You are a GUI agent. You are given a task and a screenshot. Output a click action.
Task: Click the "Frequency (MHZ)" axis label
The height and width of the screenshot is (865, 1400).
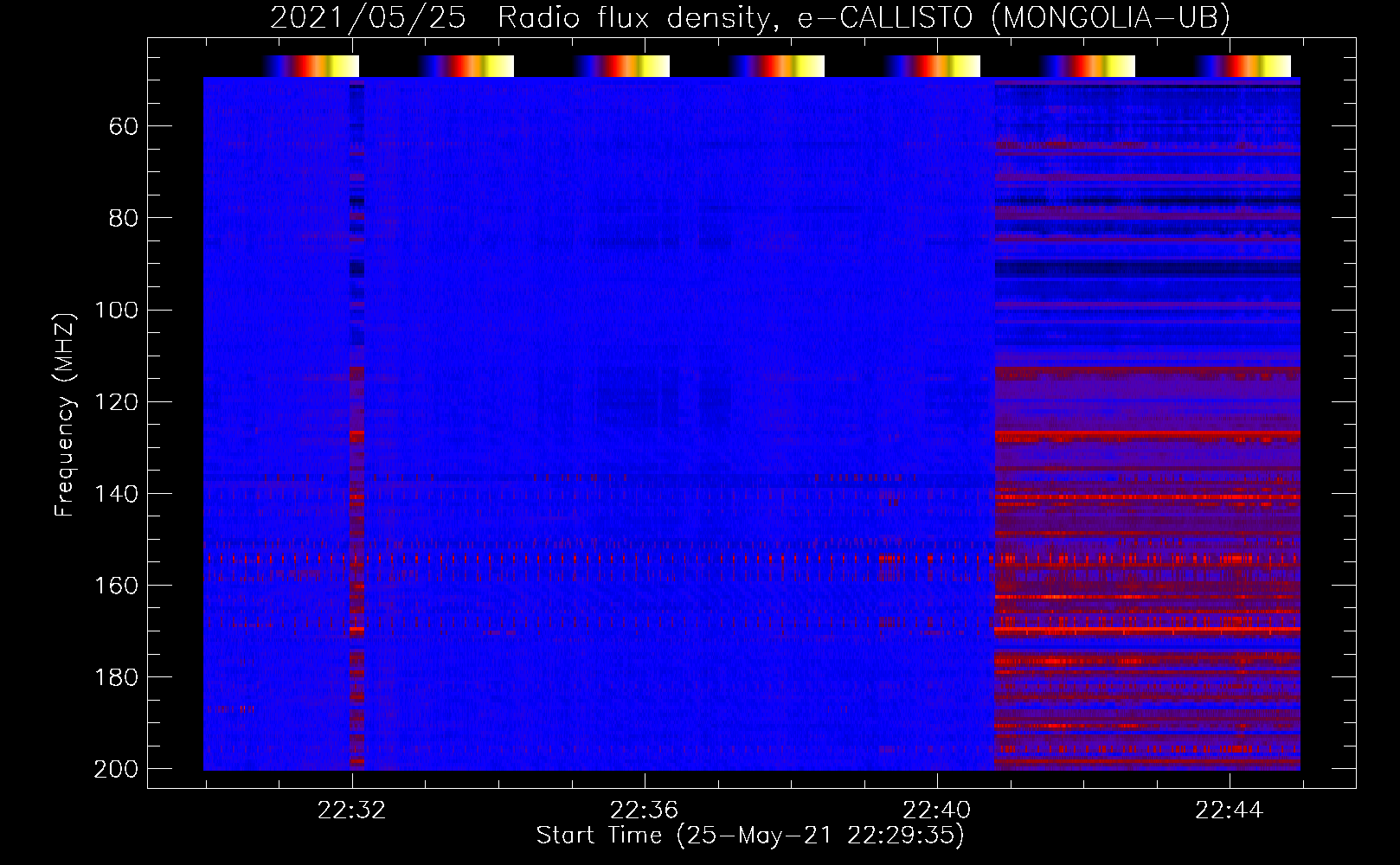(65, 415)
